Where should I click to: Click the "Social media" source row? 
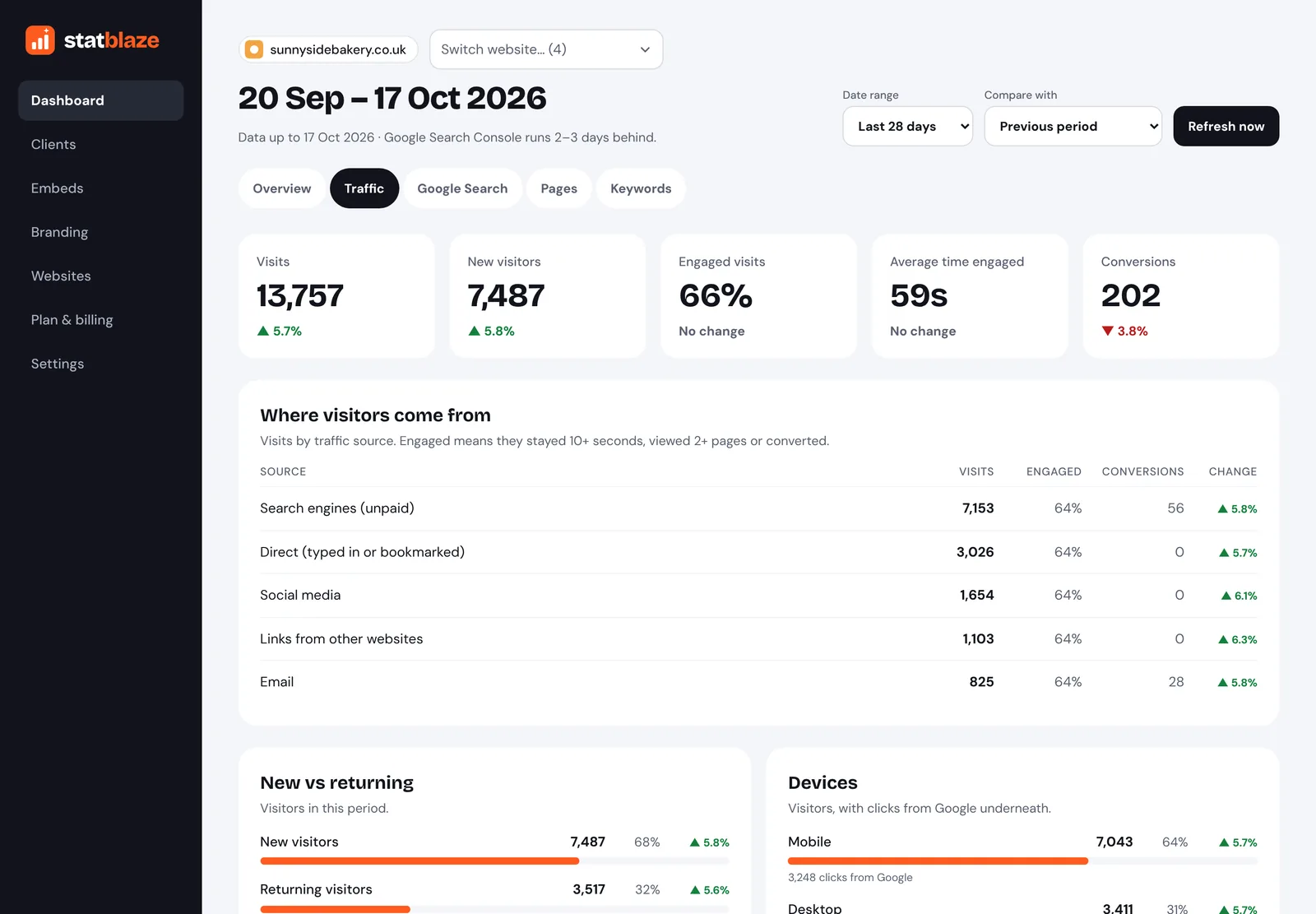coord(758,596)
